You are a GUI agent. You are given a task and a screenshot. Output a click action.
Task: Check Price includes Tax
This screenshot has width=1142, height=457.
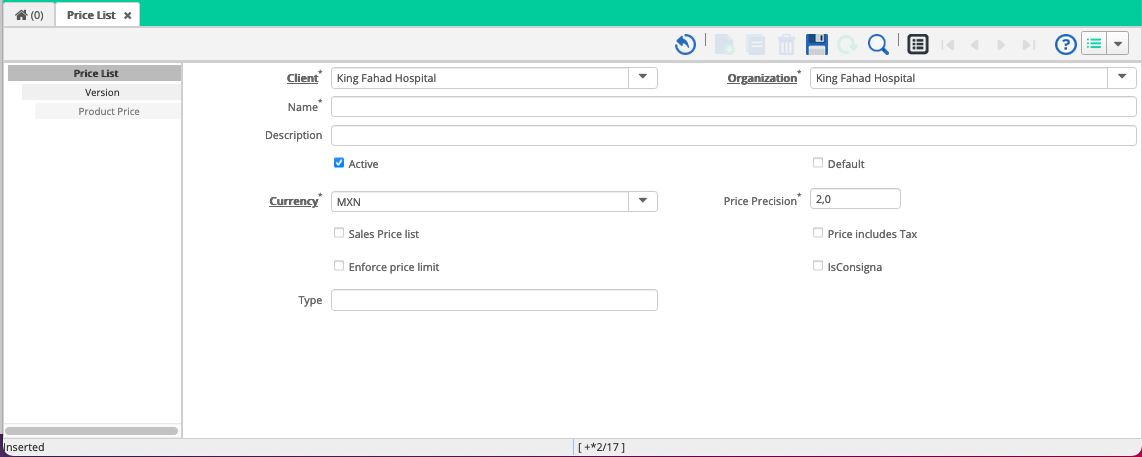point(818,233)
